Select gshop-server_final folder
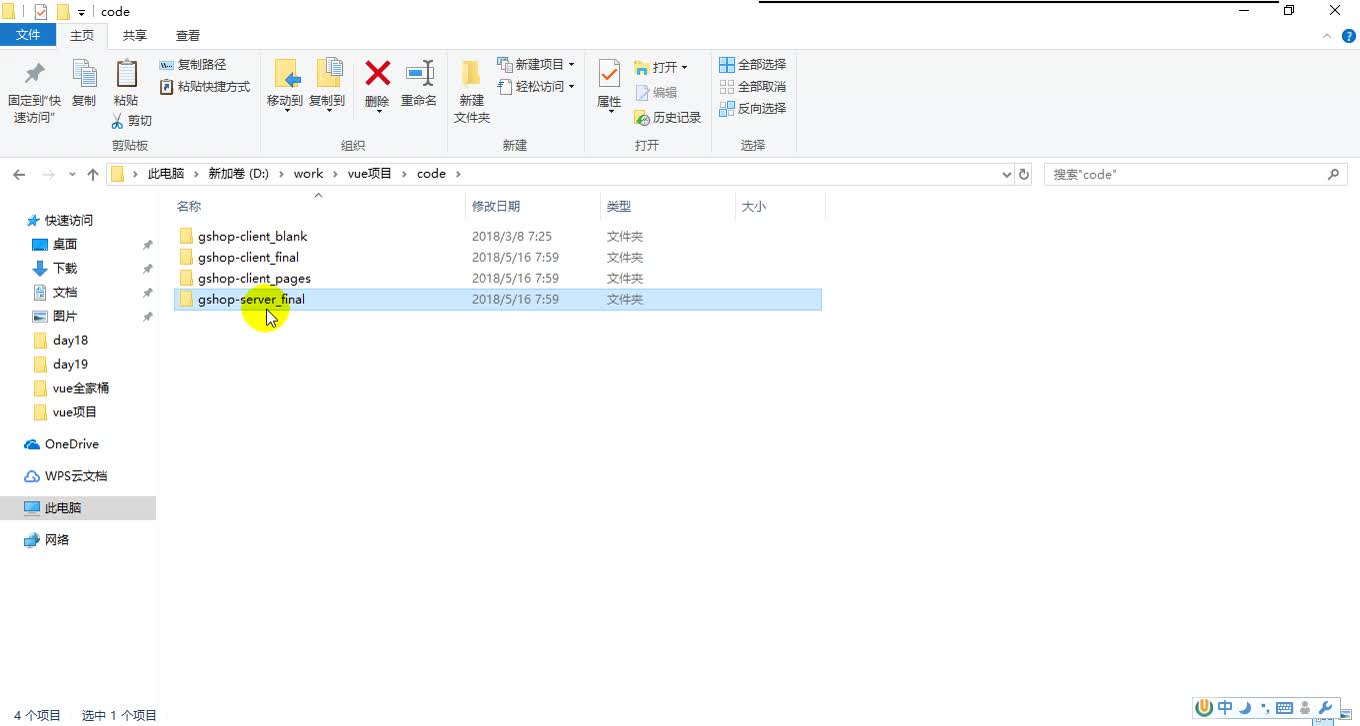1360x726 pixels. (x=498, y=299)
